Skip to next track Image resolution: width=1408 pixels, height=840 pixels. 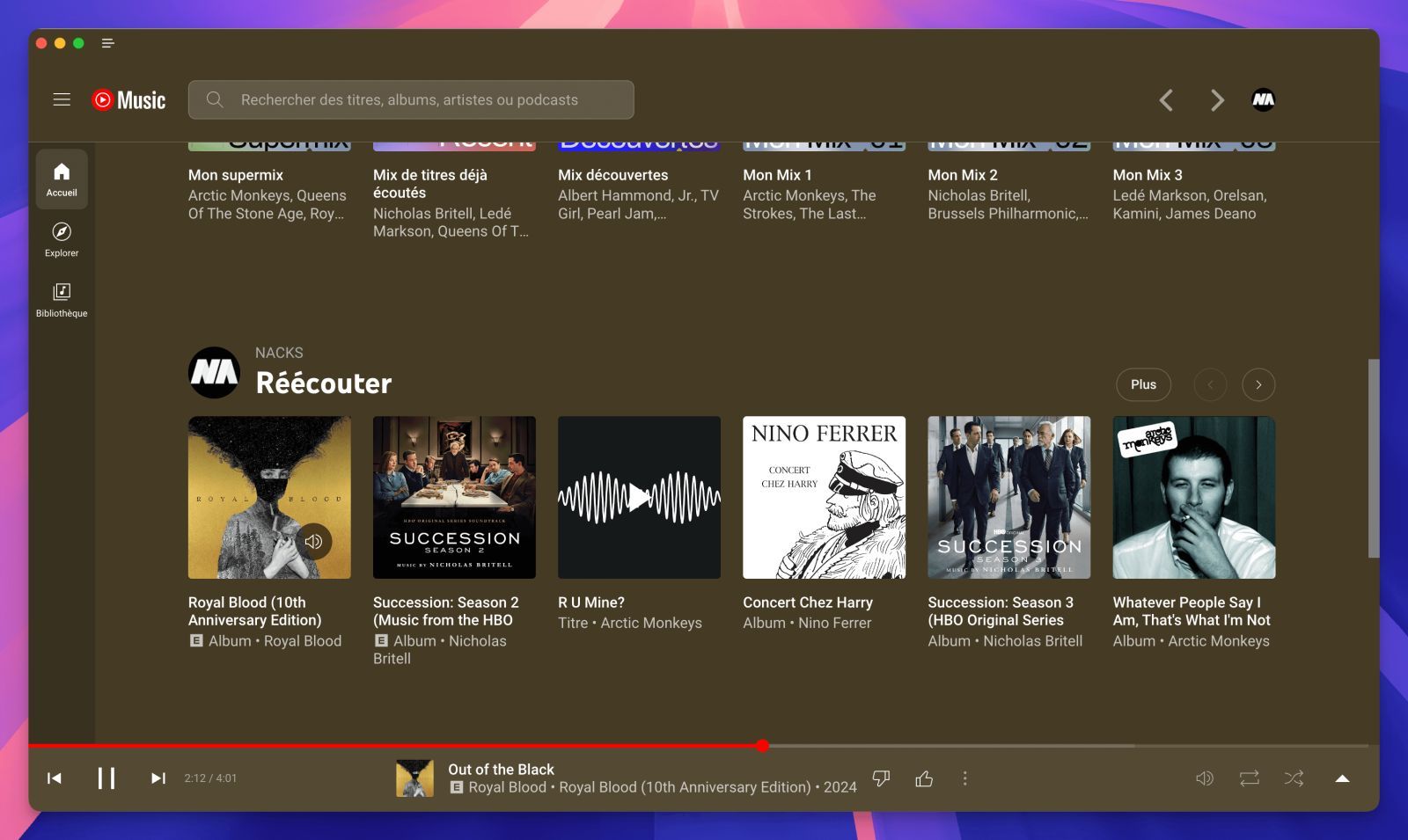point(158,778)
